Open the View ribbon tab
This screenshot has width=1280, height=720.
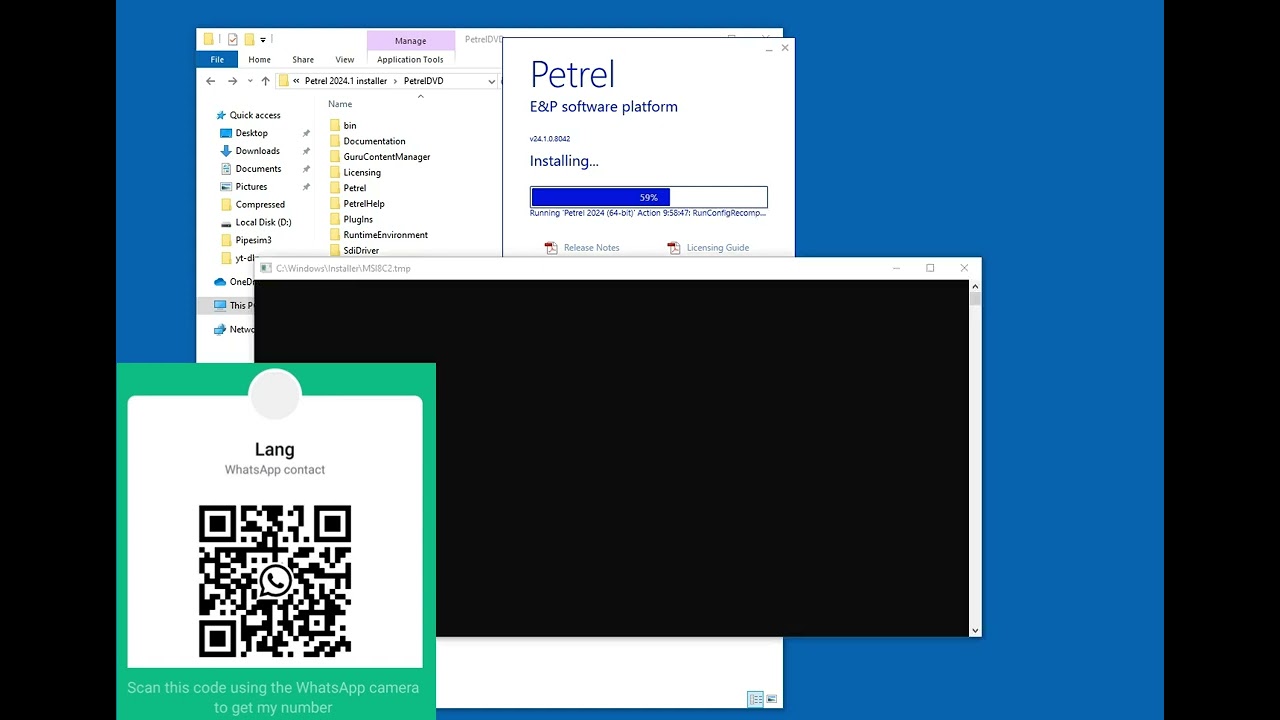point(344,59)
